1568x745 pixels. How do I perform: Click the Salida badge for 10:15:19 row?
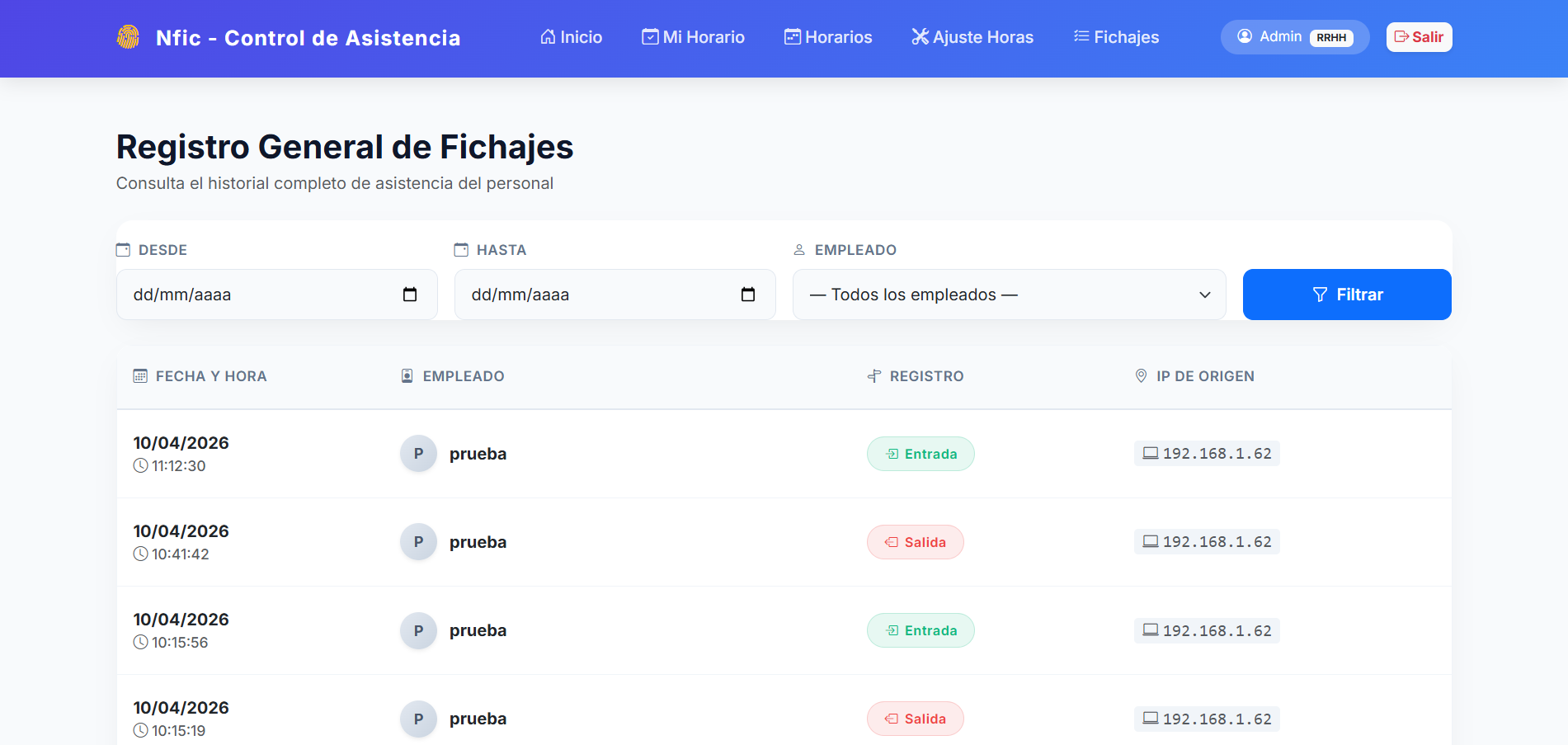916,719
